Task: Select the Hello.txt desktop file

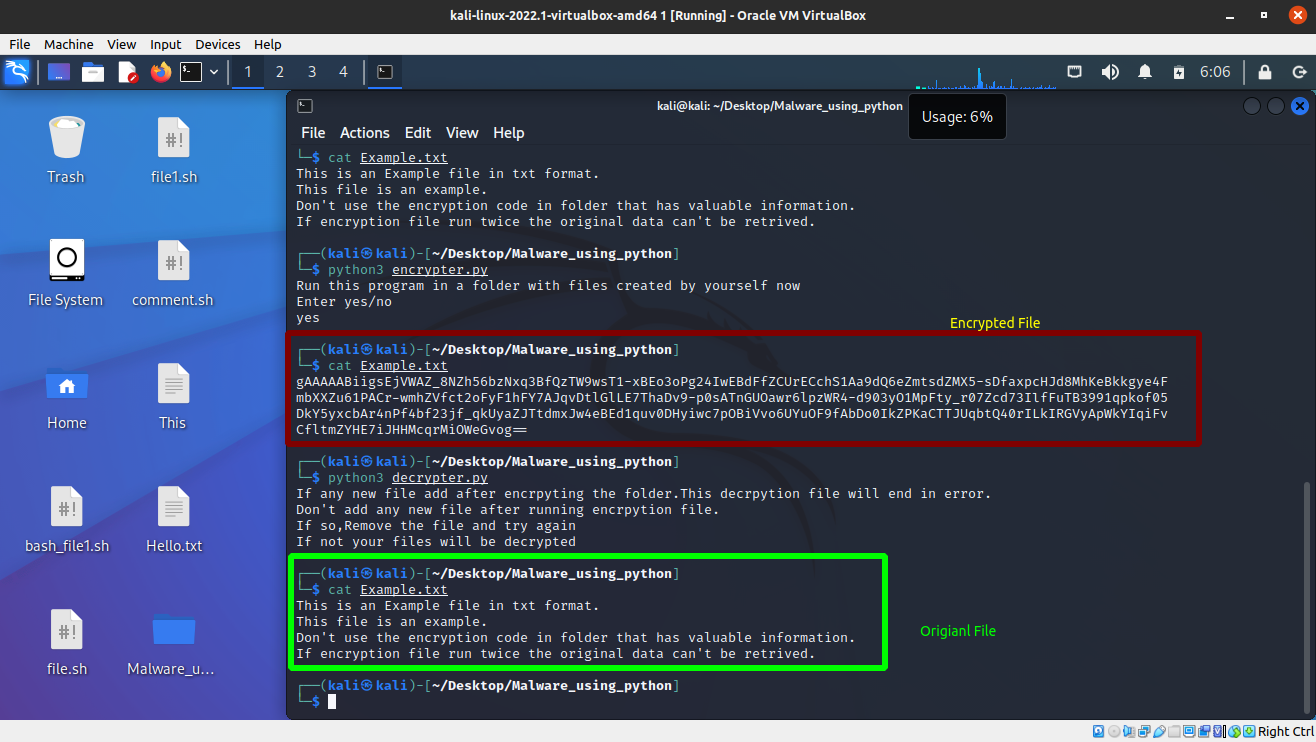Action: 173,519
